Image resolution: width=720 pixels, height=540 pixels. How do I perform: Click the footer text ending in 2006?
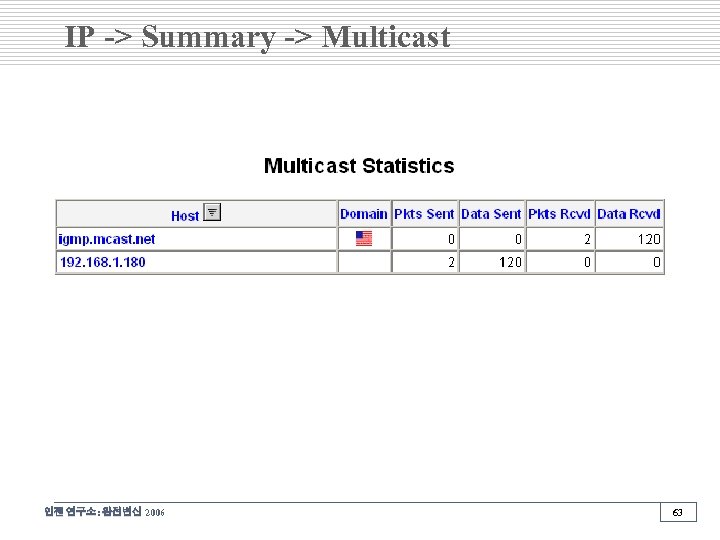tap(104, 512)
